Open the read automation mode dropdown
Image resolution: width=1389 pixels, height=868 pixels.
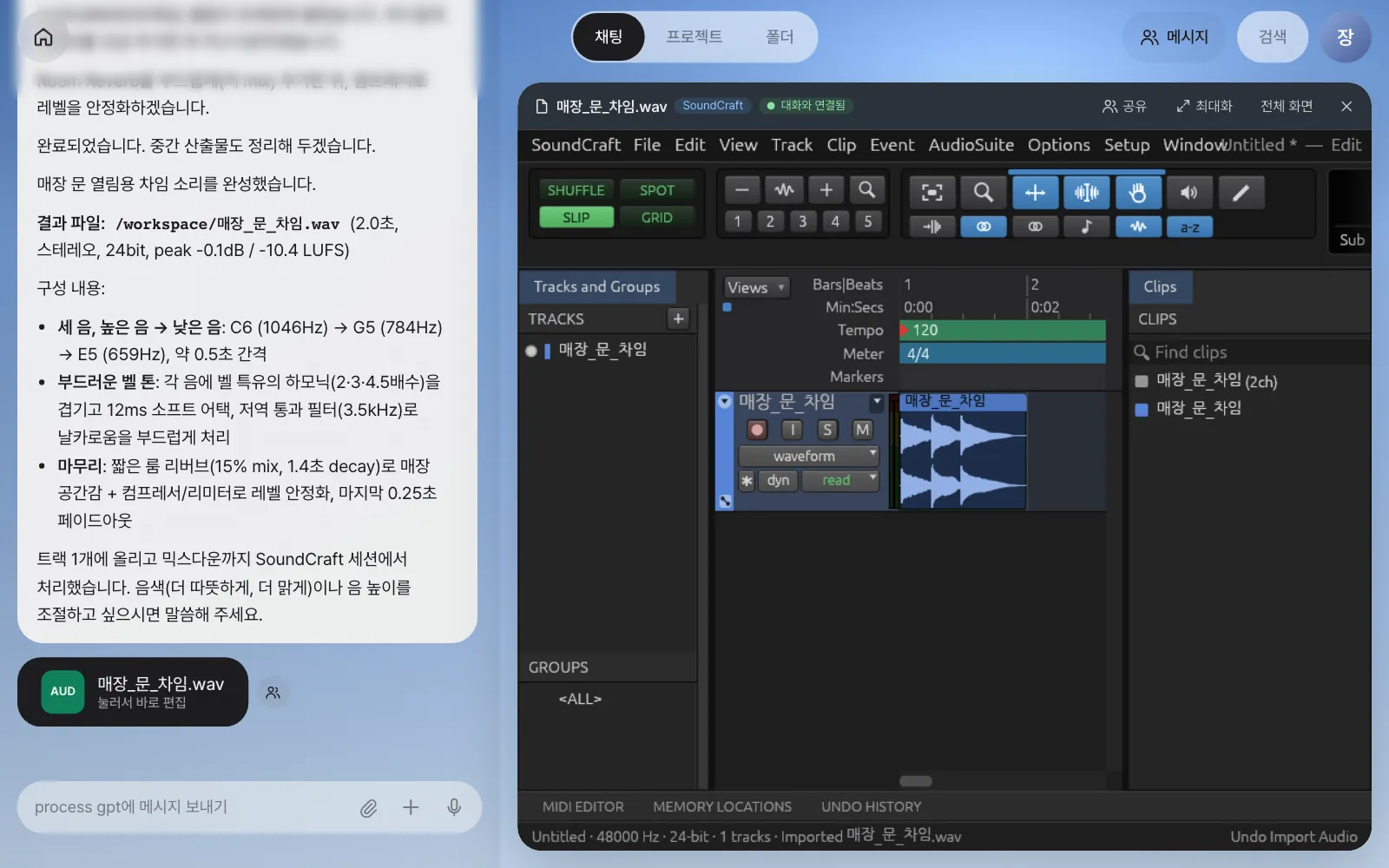tap(840, 480)
